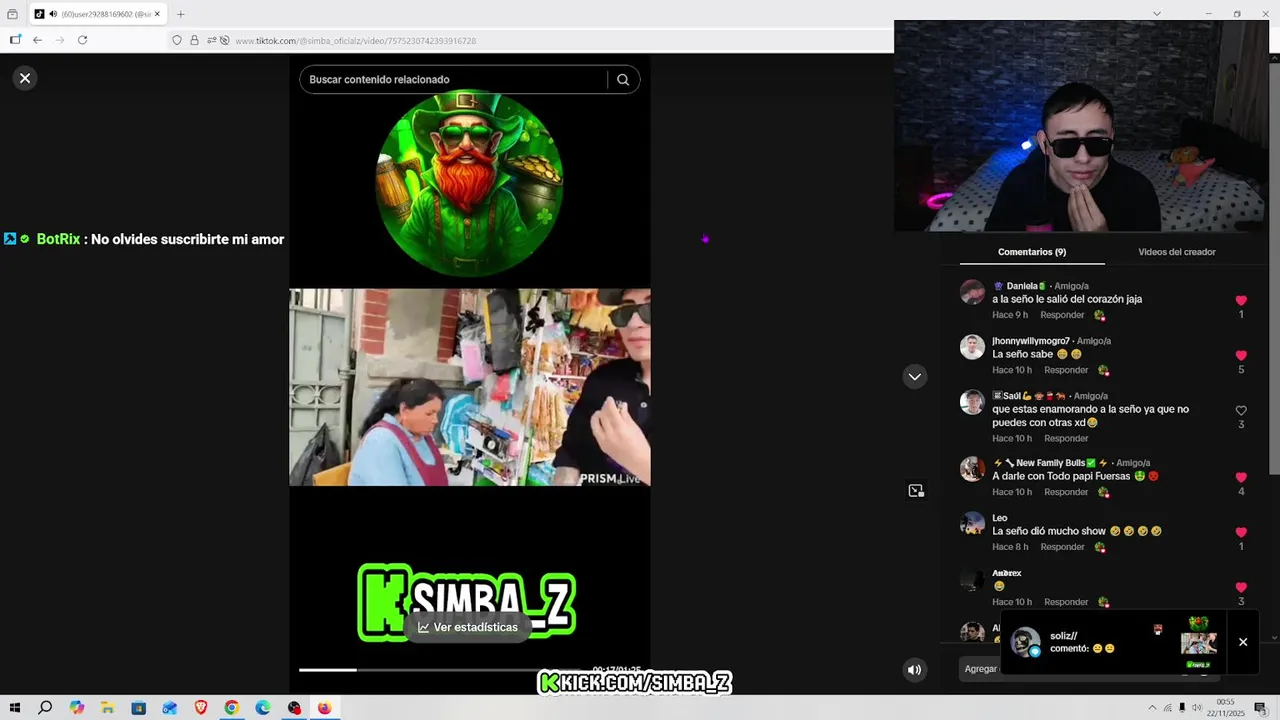
Task: Toggle picture-in-picture mini player icon
Action: 916,491
